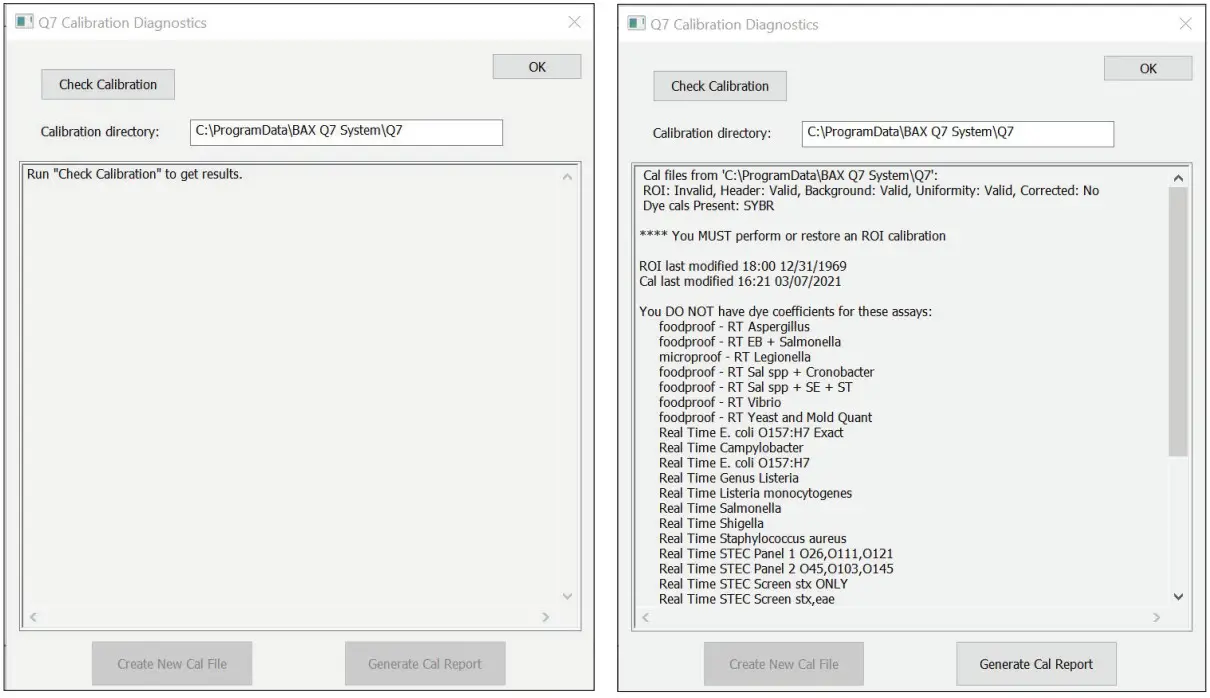
Task: Click Check Calibration in right dialog
Action: tap(720, 86)
